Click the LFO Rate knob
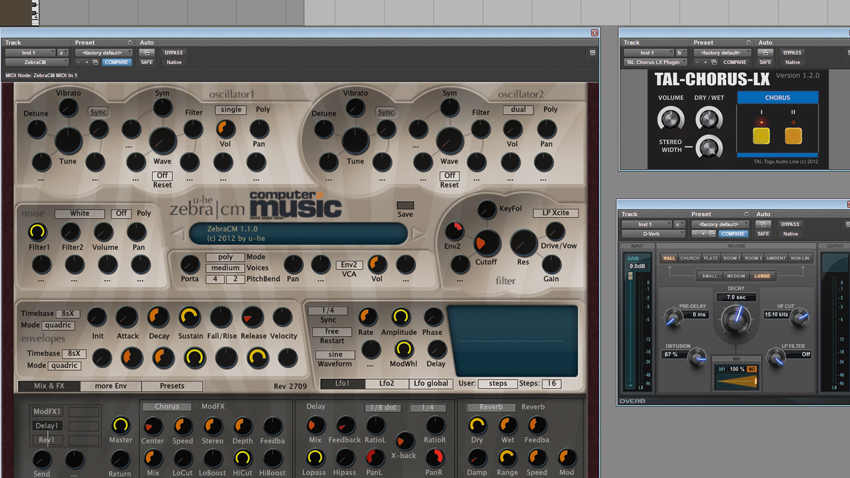 (x=367, y=317)
